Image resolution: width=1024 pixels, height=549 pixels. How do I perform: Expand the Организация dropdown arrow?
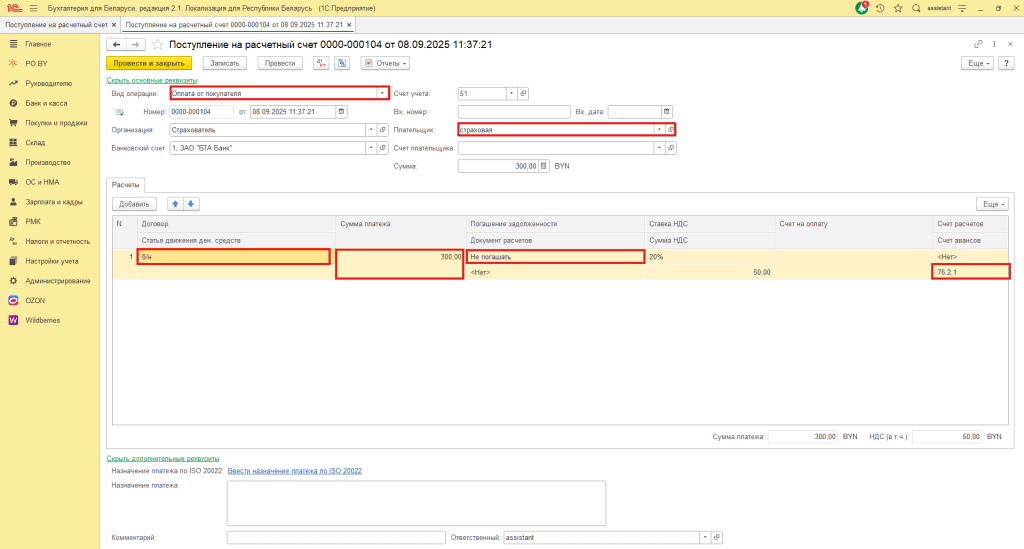click(x=371, y=130)
